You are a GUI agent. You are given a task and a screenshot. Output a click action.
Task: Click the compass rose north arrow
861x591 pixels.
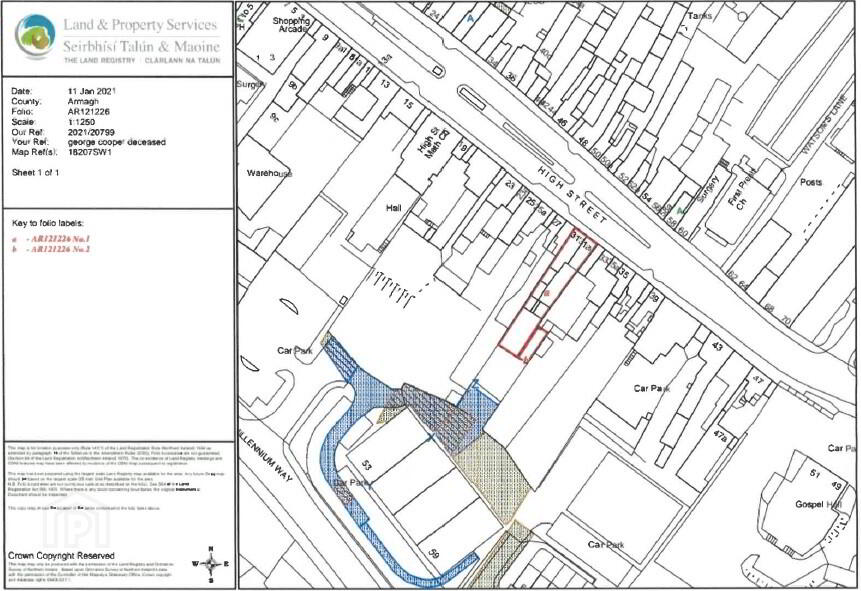point(216,566)
